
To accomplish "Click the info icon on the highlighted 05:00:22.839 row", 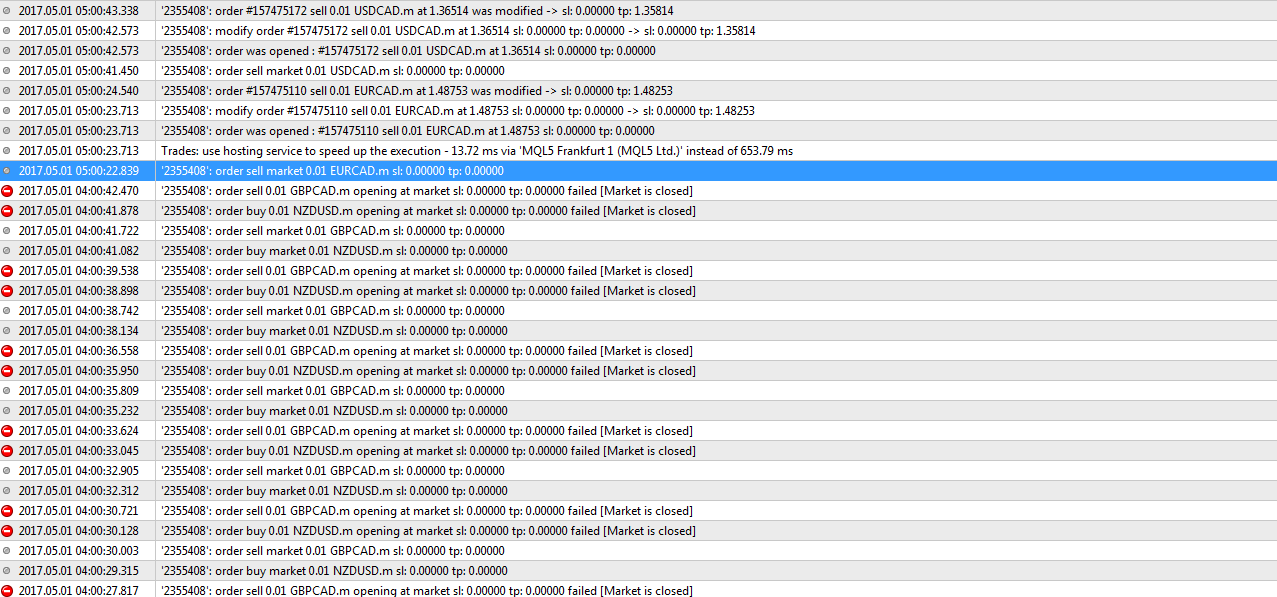I will click(x=7, y=171).
